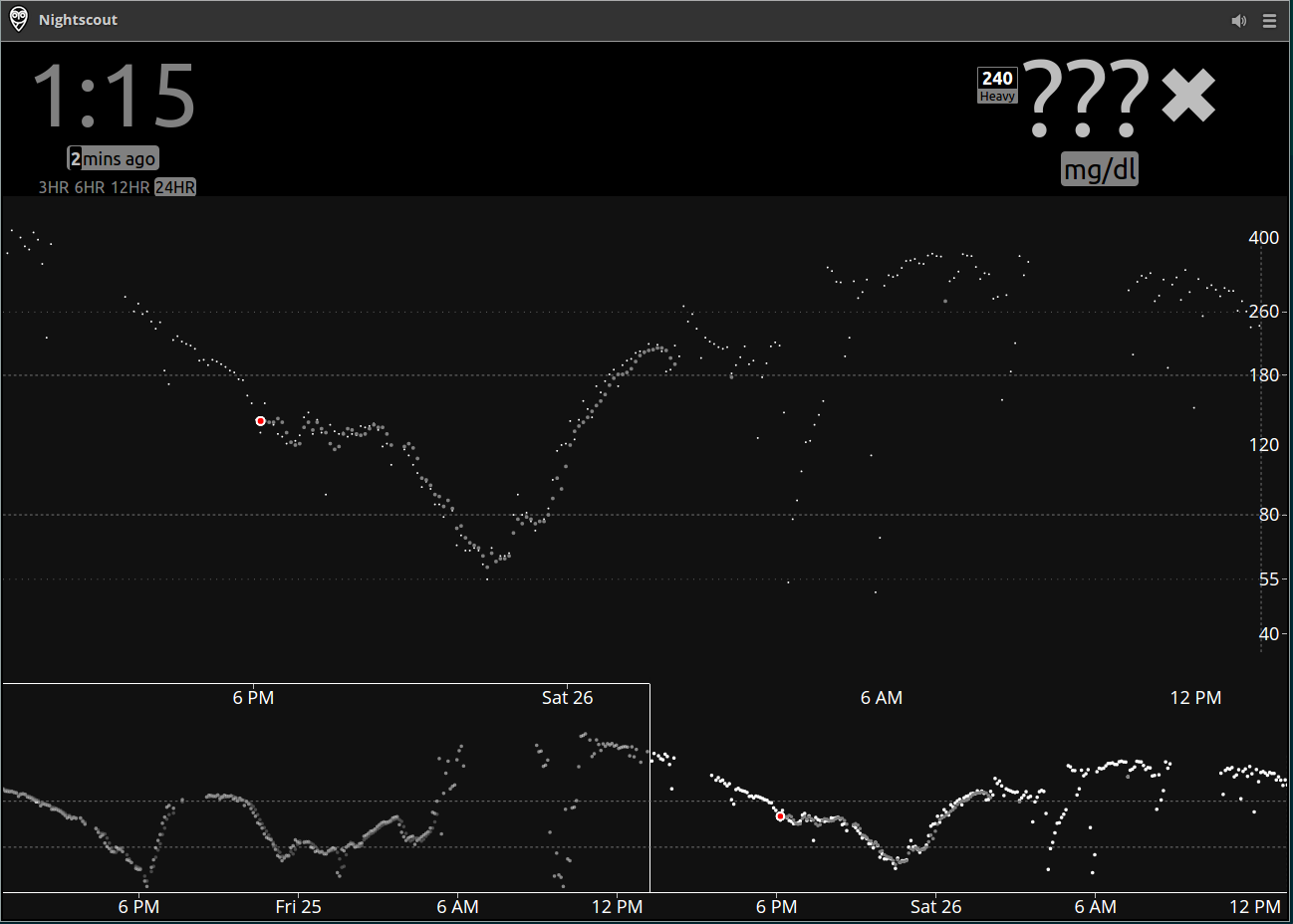Toggle the speaker sound icon
1293x924 pixels.
pyautogui.click(x=1239, y=21)
